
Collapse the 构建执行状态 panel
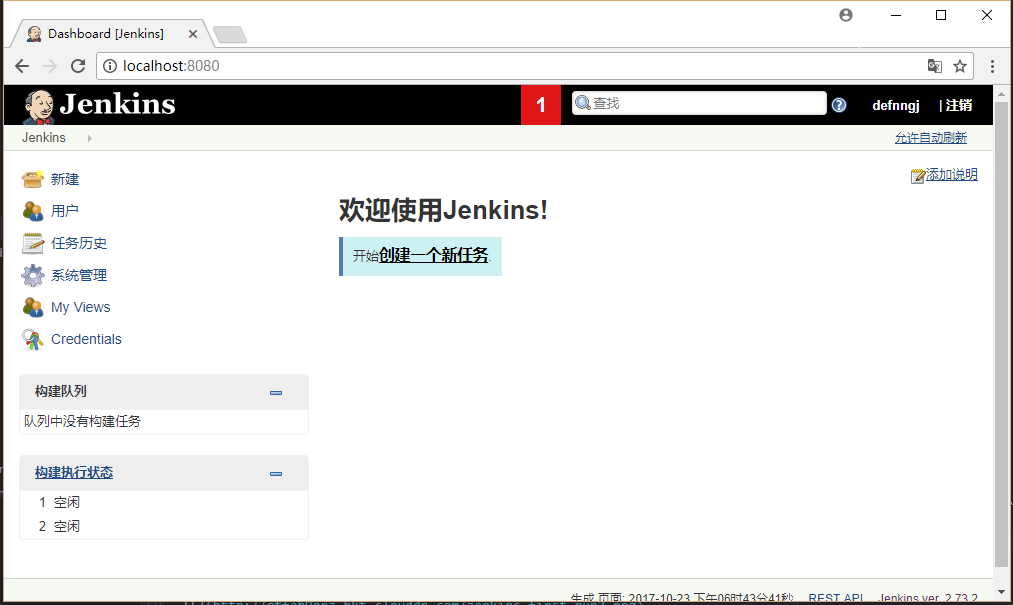[276, 474]
